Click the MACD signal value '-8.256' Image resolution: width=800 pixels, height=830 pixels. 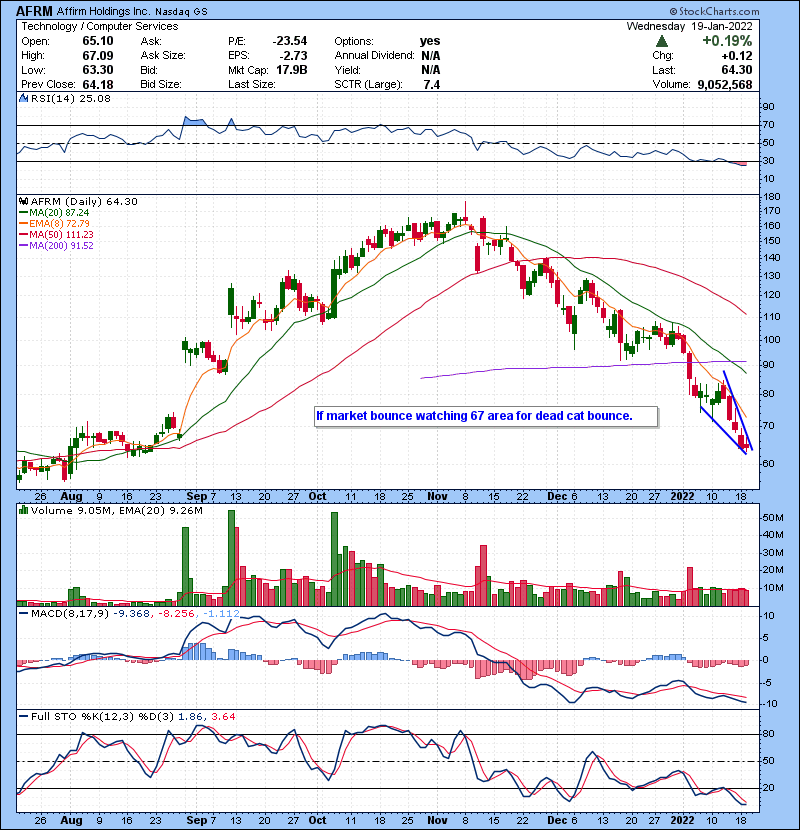pos(176,614)
